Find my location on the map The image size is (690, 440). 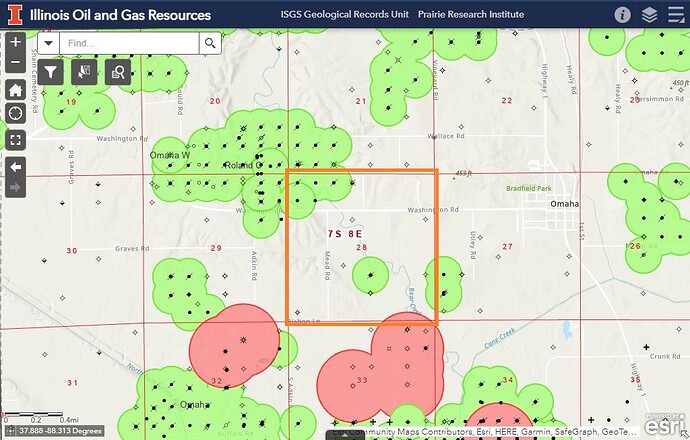[15, 114]
